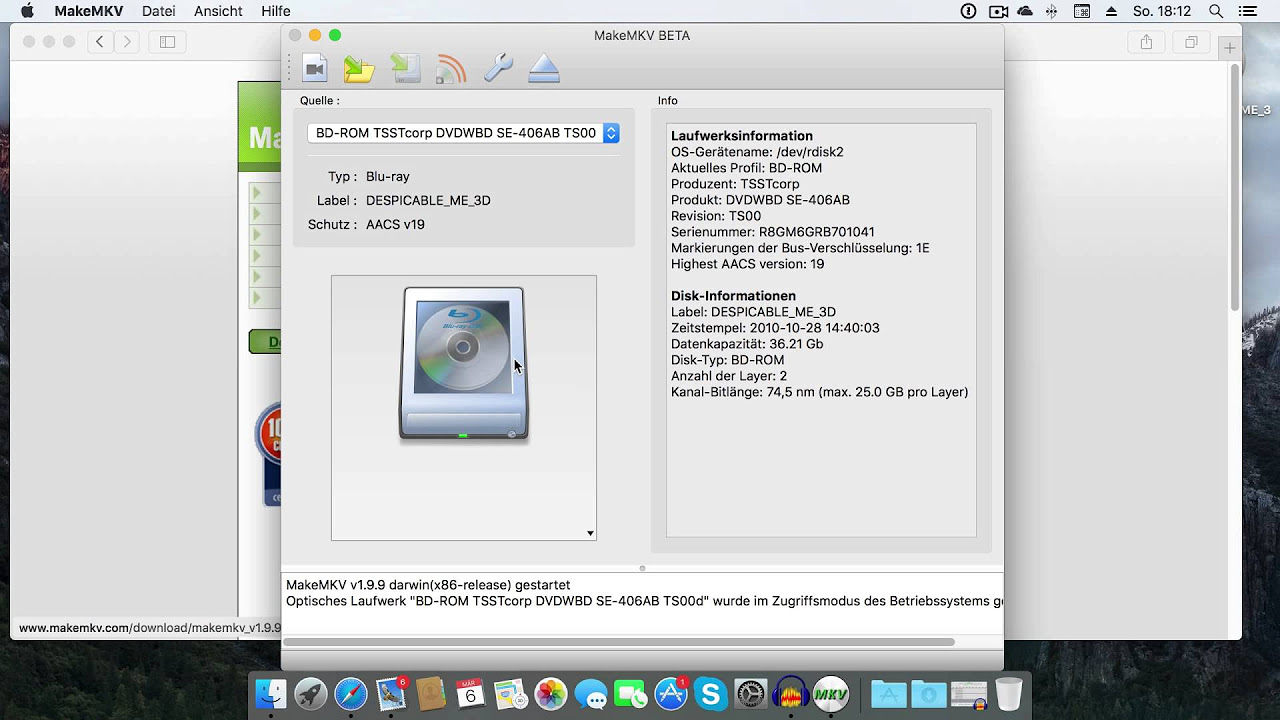Open files with the camera toolbar icon
Screen dimensions: 1280x720
pos(315,68)
